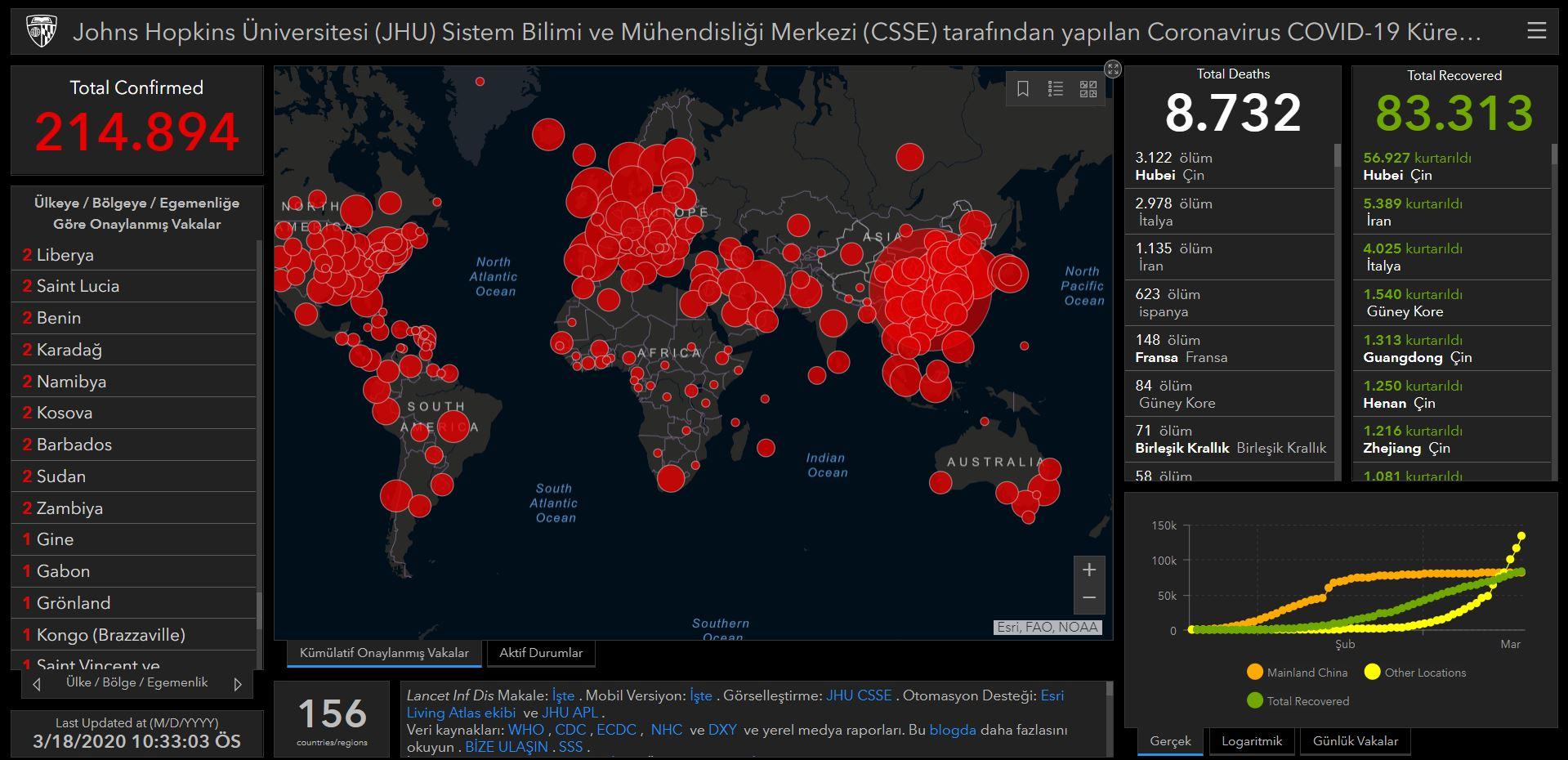
Task: Open the map bookmarks icon
Action: [x=1022, y=89]
